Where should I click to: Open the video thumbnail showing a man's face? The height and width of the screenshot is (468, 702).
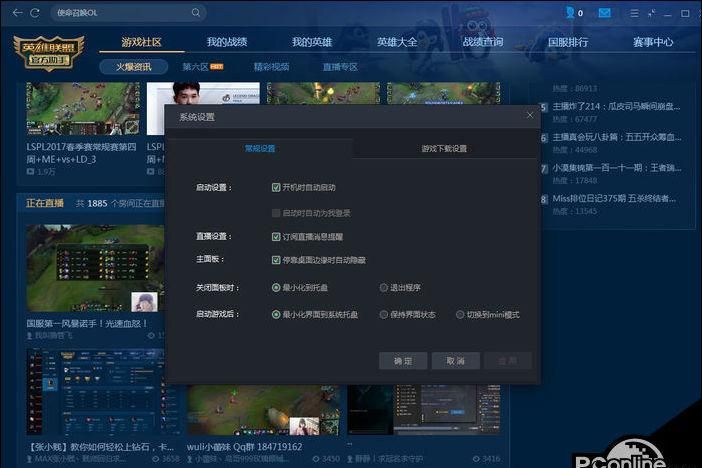[x=203, y=94]
